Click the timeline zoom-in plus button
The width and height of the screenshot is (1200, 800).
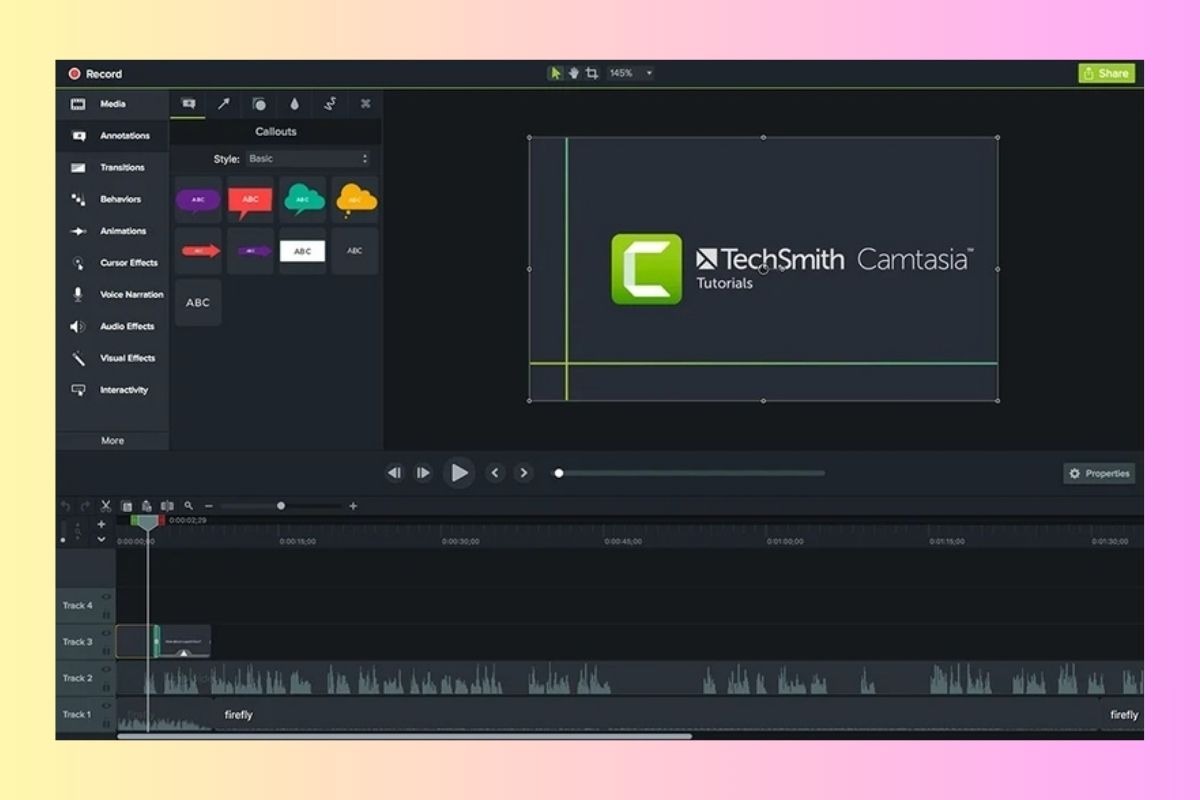tap(353, 506)
